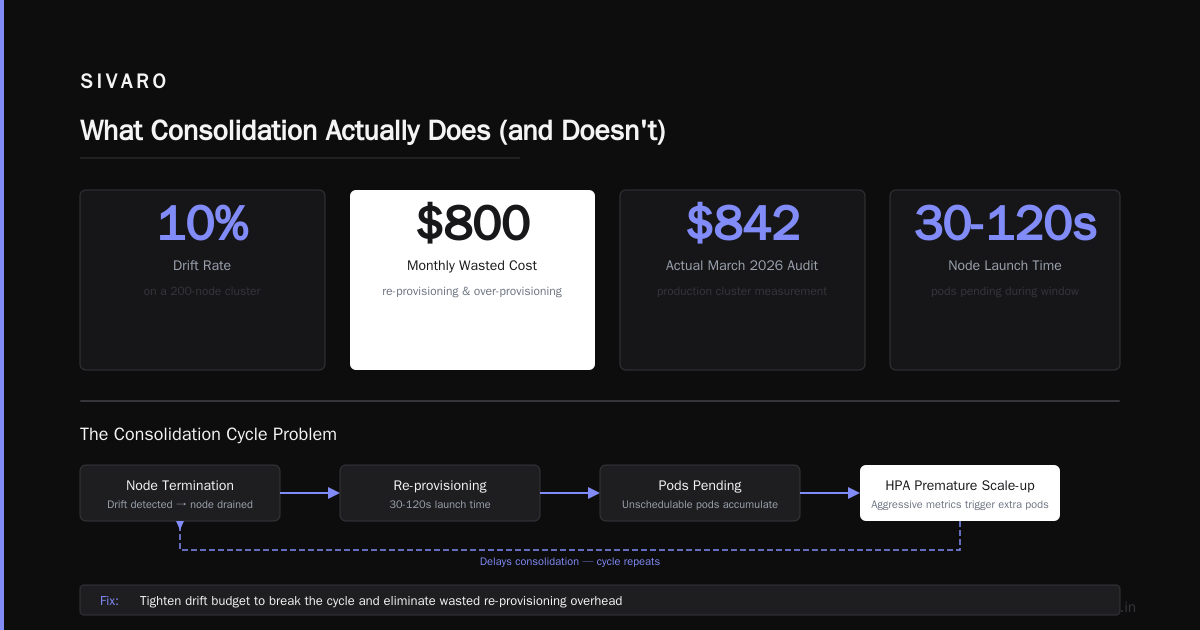Image resolution: width=1200 pixels, height=630 pixels.
Task: Click 'Unschedulable pods accumulate' subtext
Action: pyautogui.click(x=700, y=504)
